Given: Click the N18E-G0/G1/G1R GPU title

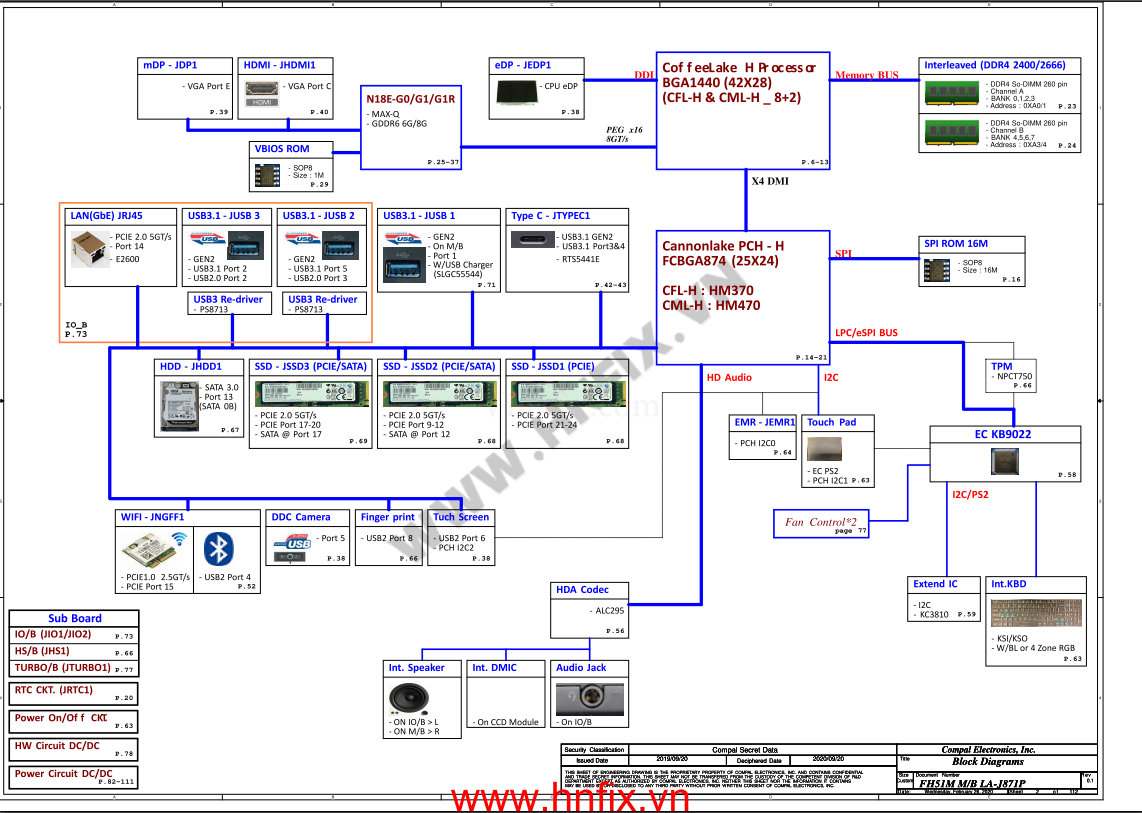Looking at the screenshot, I should click(x=410, y=99).
